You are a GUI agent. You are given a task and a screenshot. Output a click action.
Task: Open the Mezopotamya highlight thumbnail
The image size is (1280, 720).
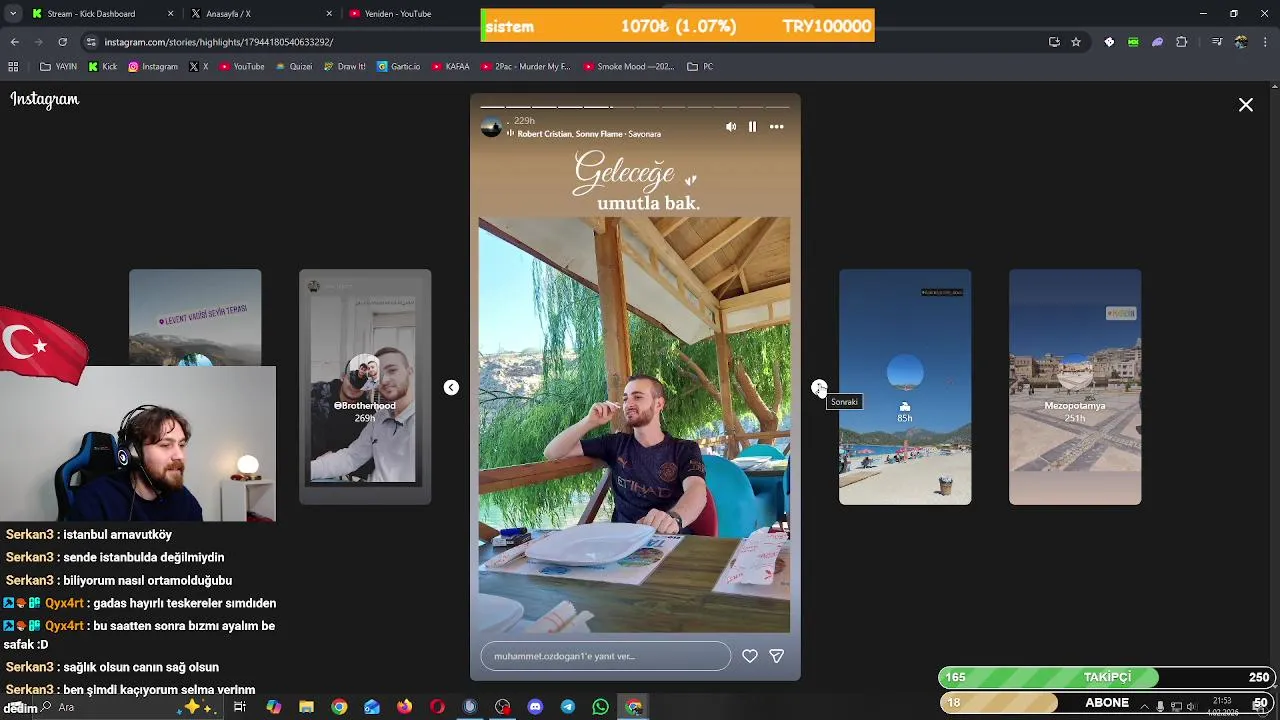pos(1075,387)
